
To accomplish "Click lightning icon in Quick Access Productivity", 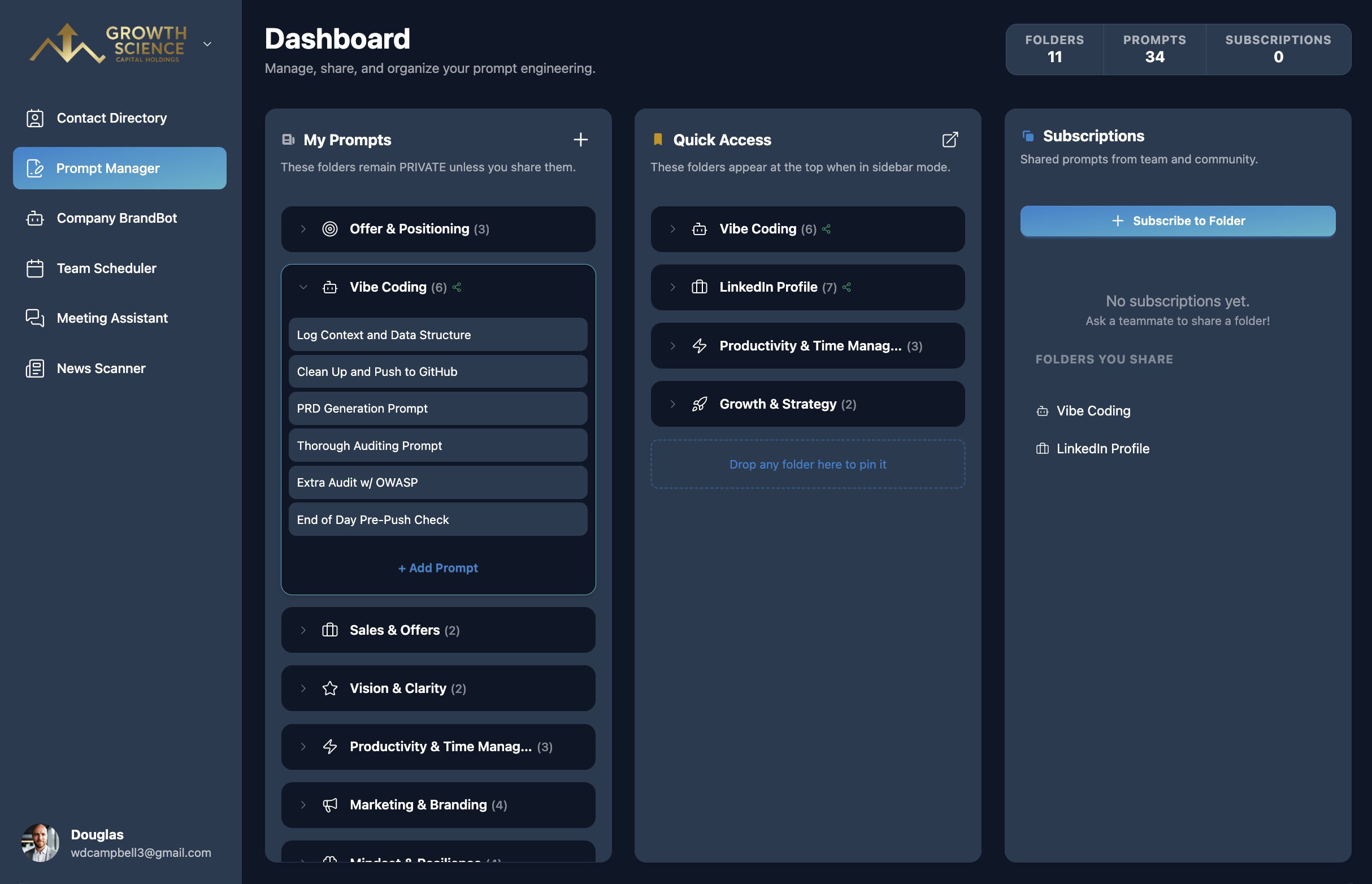I will click(x=700, y=345).
